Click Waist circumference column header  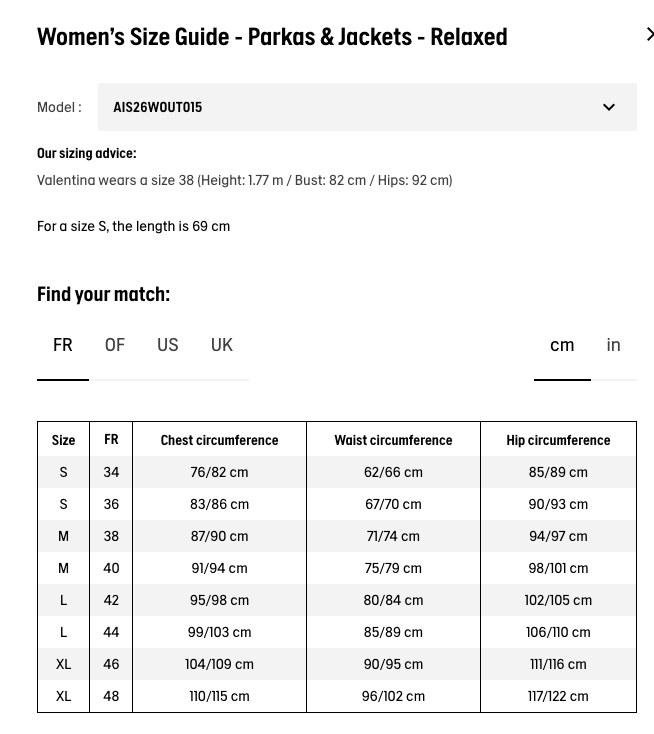coord(393,440)
